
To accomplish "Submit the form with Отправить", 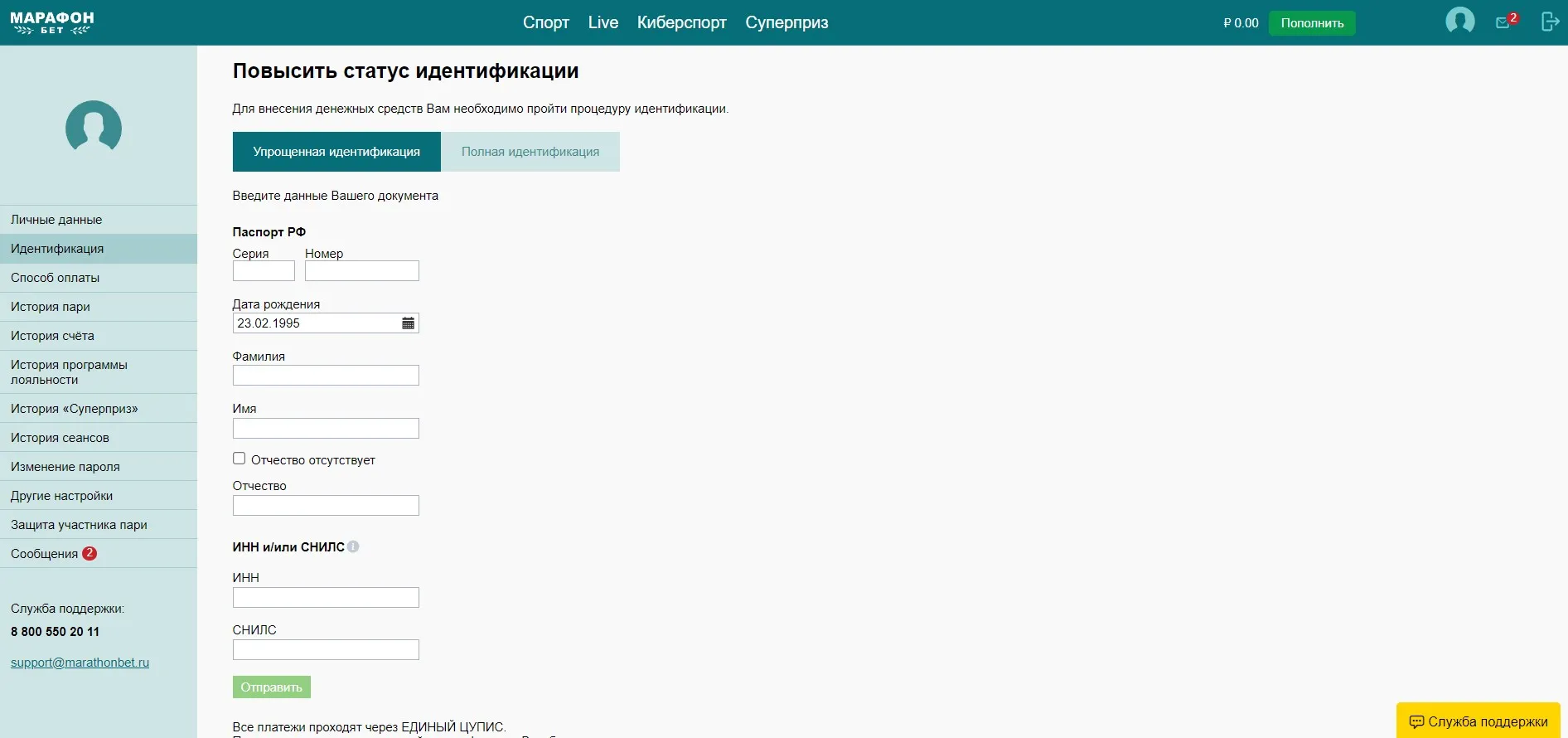I will [271, 687].
